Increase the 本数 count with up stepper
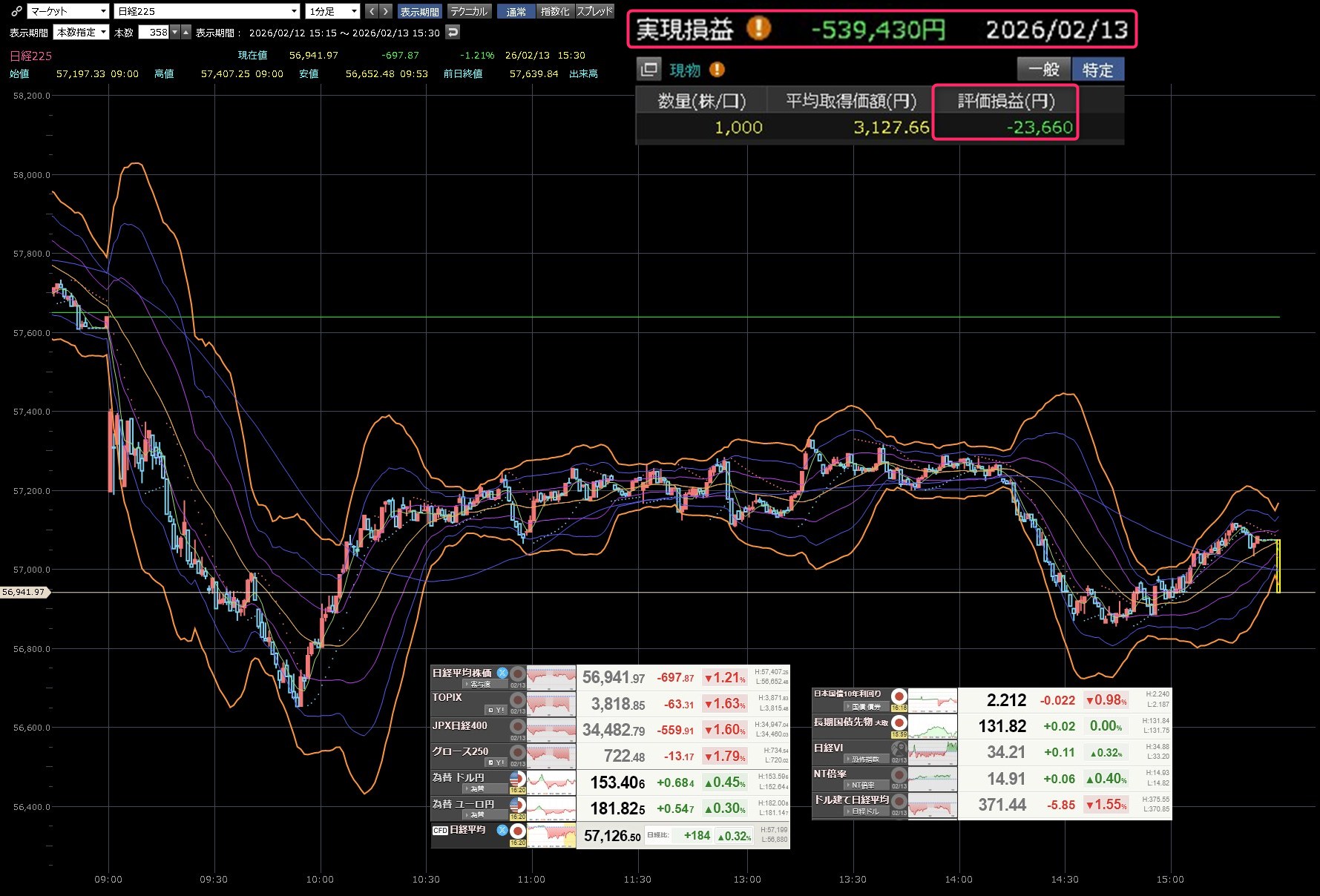This screenshot has height=896, width=1320. [186, 32]
